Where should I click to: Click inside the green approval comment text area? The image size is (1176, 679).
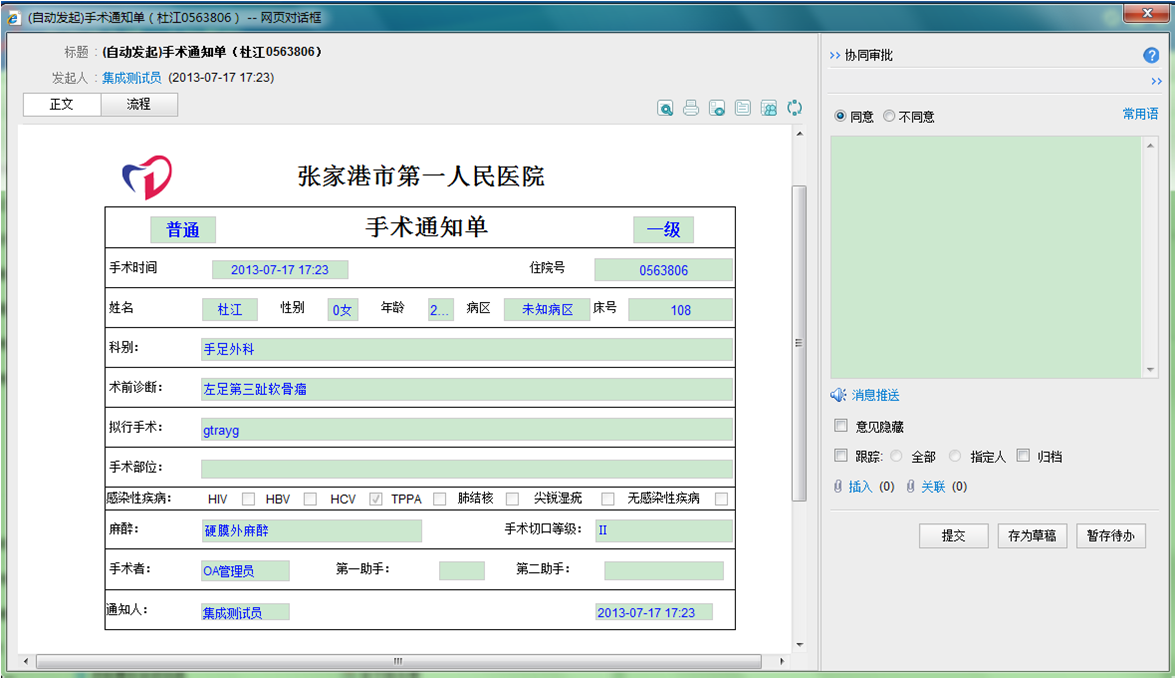(986, 257)
